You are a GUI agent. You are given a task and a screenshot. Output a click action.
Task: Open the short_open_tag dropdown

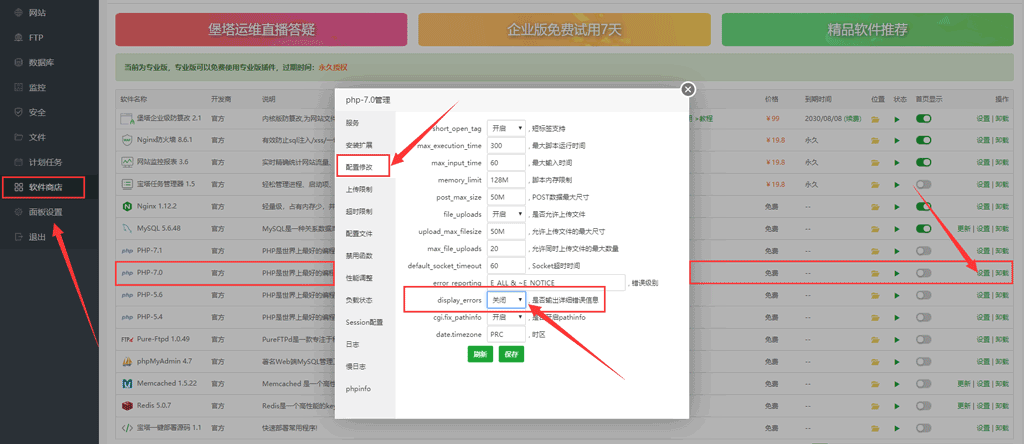tap(506, 128)
